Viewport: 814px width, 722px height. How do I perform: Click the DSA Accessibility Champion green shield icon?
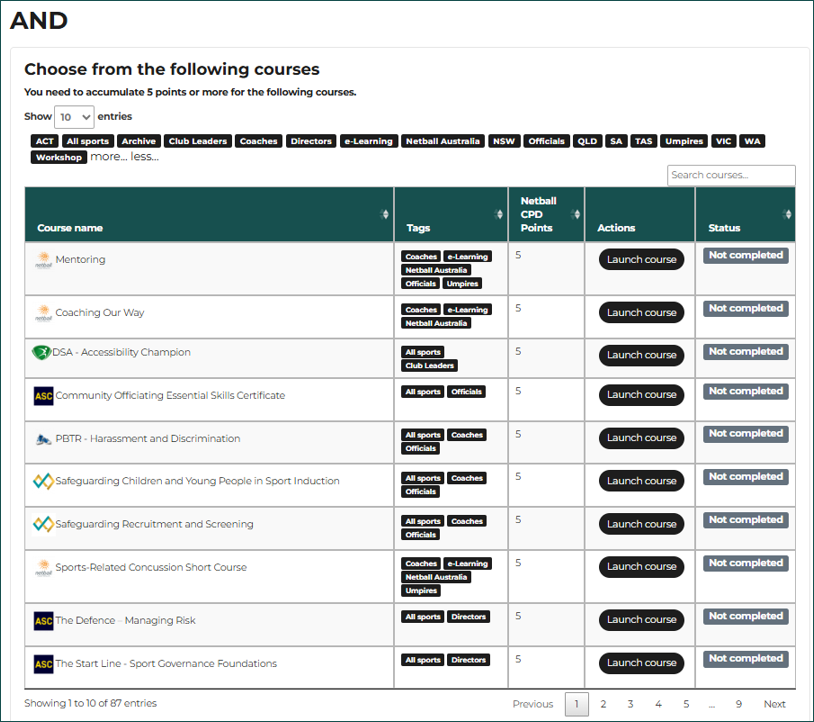coord(41,352)
